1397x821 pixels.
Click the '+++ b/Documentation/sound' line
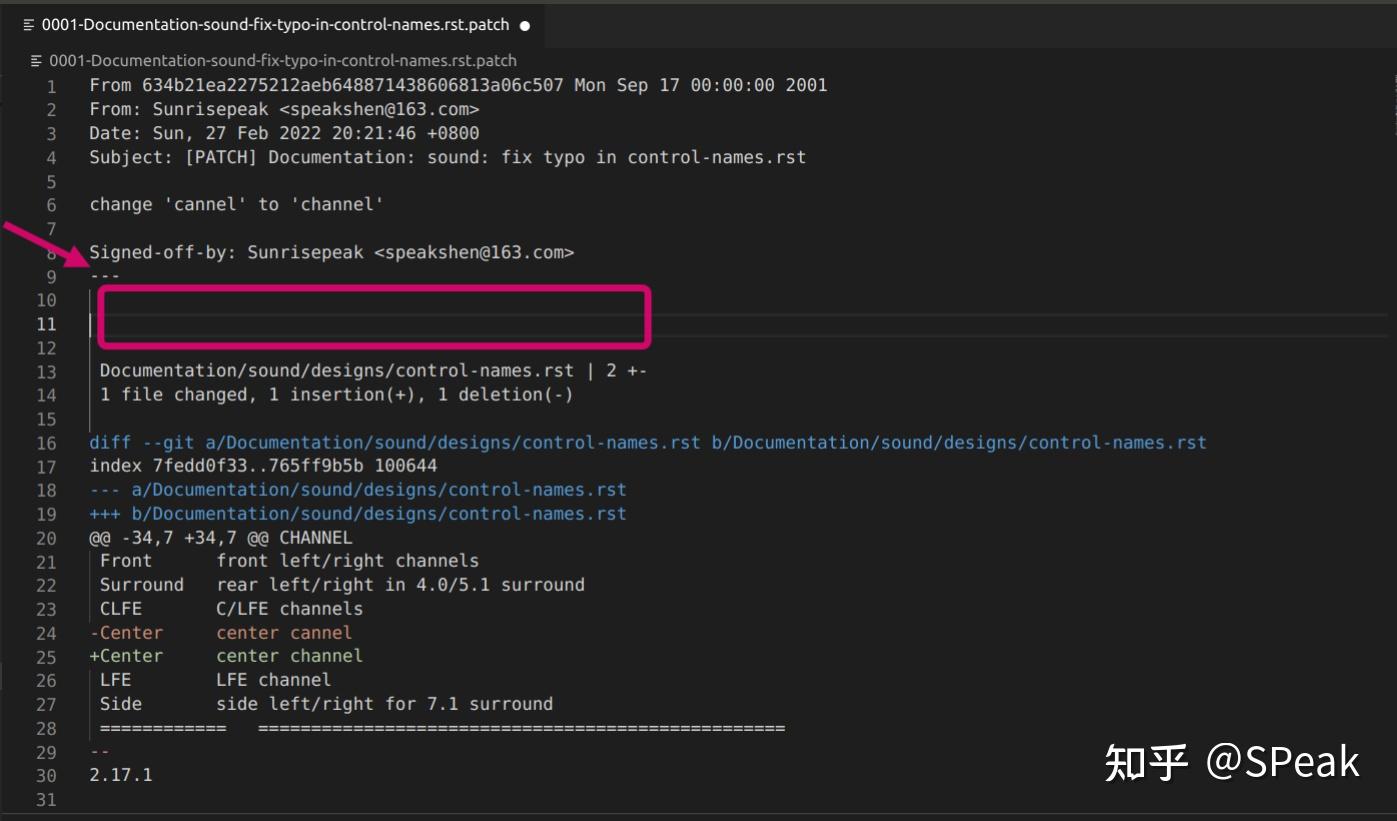tap(358, 514)
